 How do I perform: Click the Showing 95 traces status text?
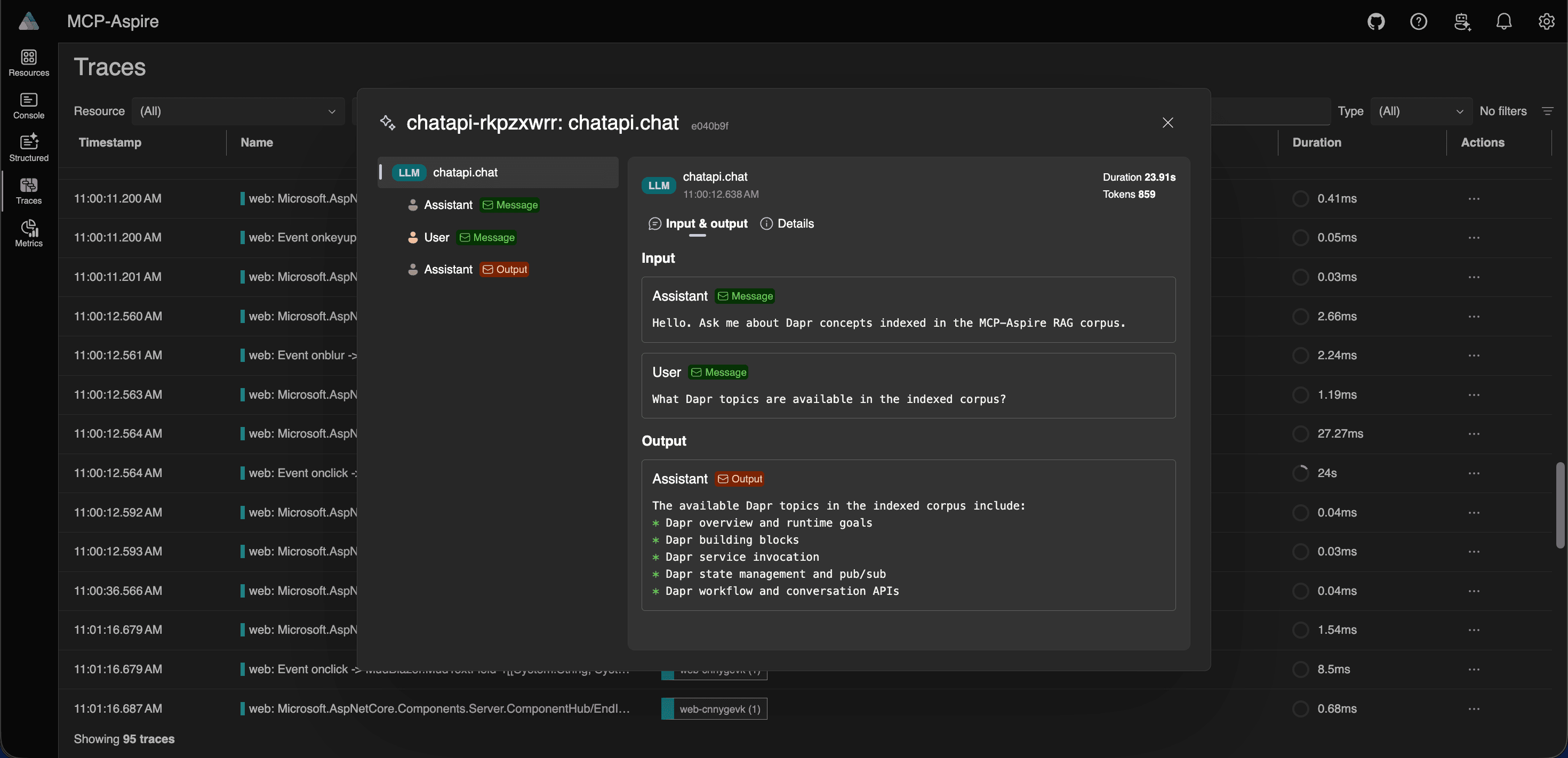[x=124, y=739]
